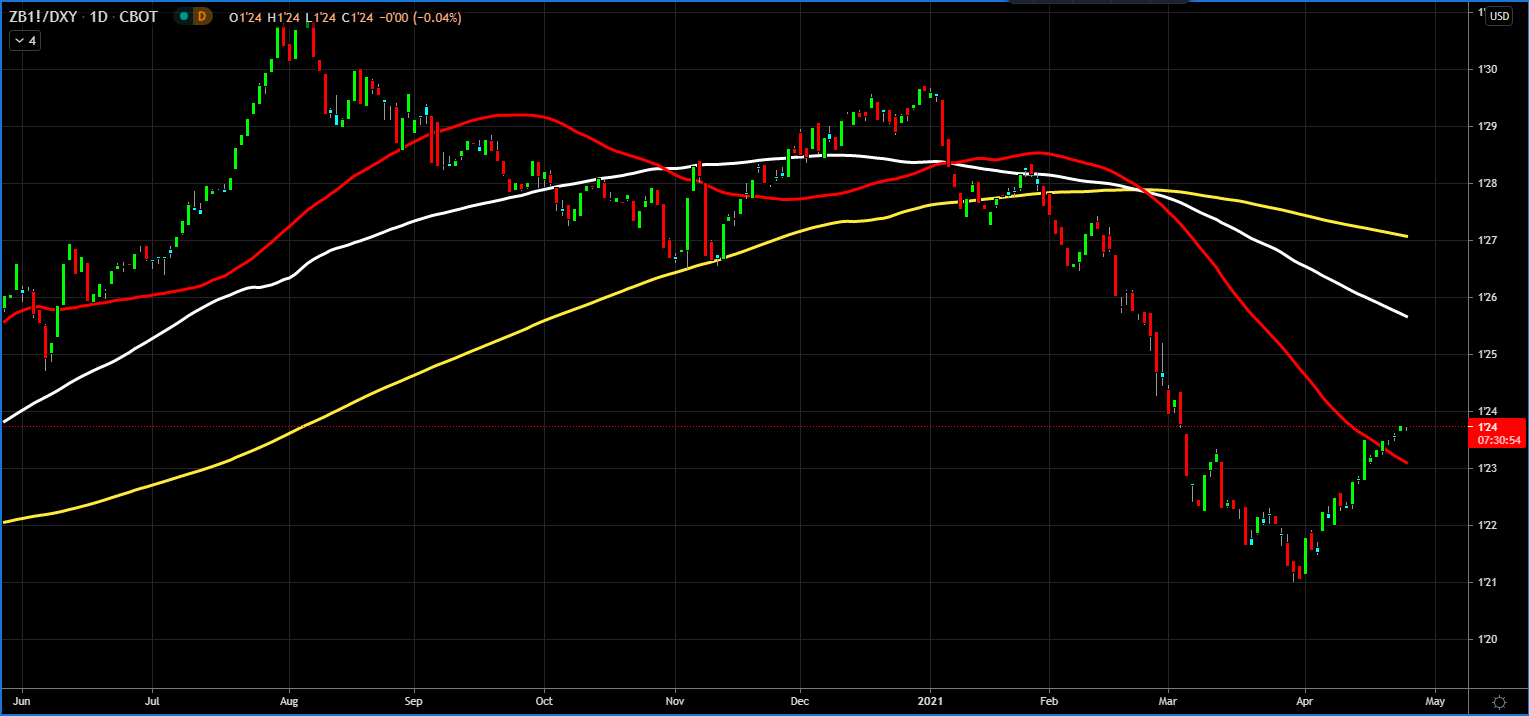The width and height of the screenshot is (1529, 716).
Task: Click the 2021 label on time axis
Action: (x=931, y=701)
